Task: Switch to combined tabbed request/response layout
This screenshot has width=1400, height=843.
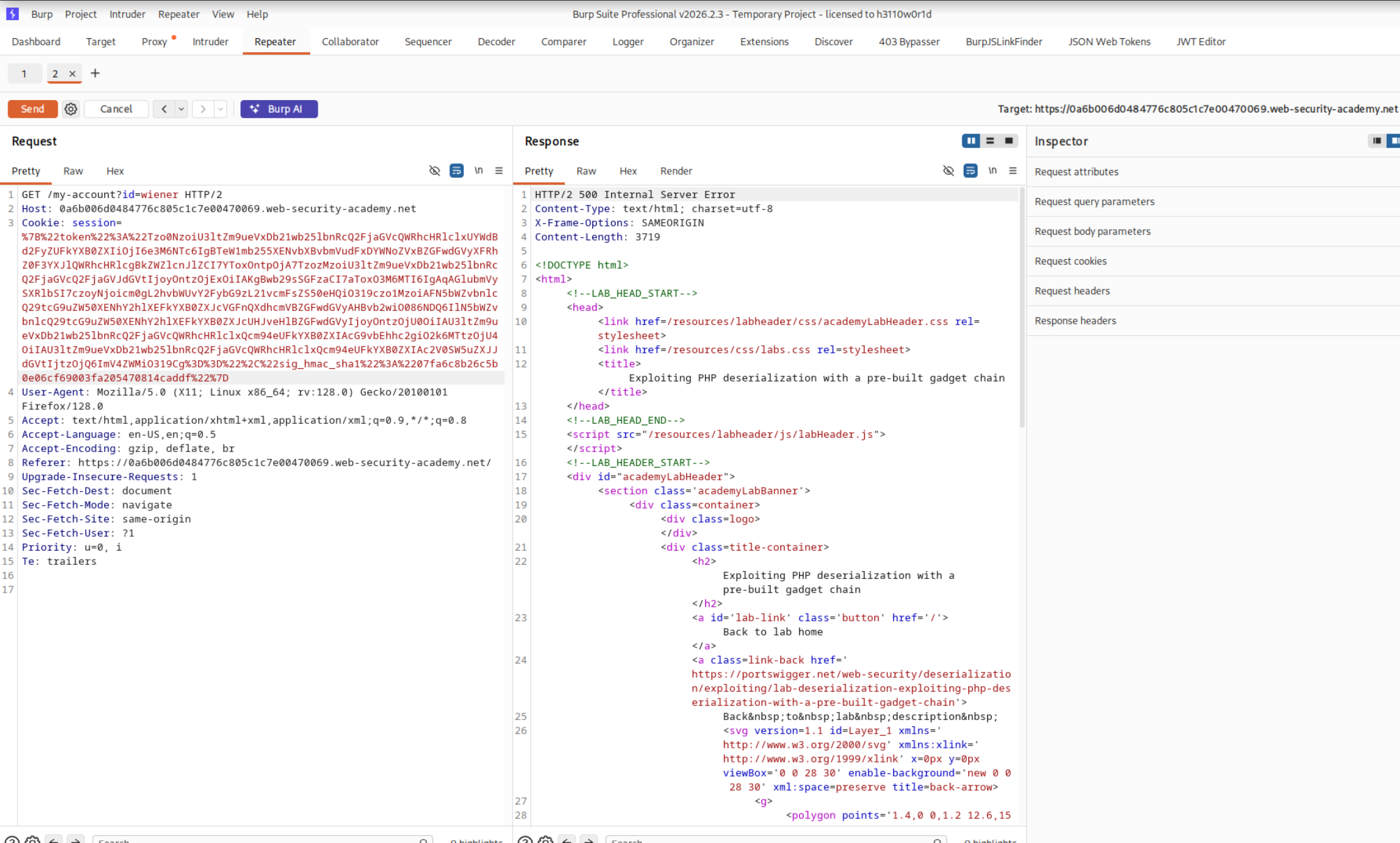Action: tap(1009, 141)
